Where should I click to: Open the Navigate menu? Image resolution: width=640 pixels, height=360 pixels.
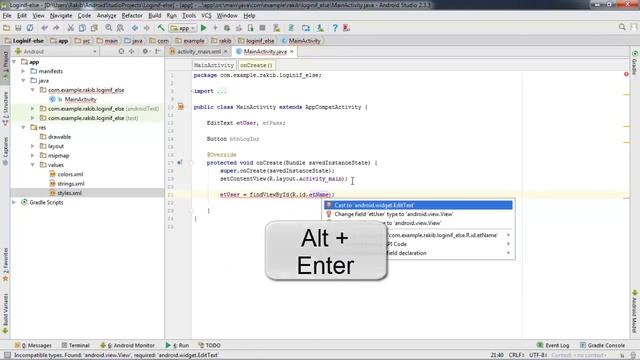point(61,16)
